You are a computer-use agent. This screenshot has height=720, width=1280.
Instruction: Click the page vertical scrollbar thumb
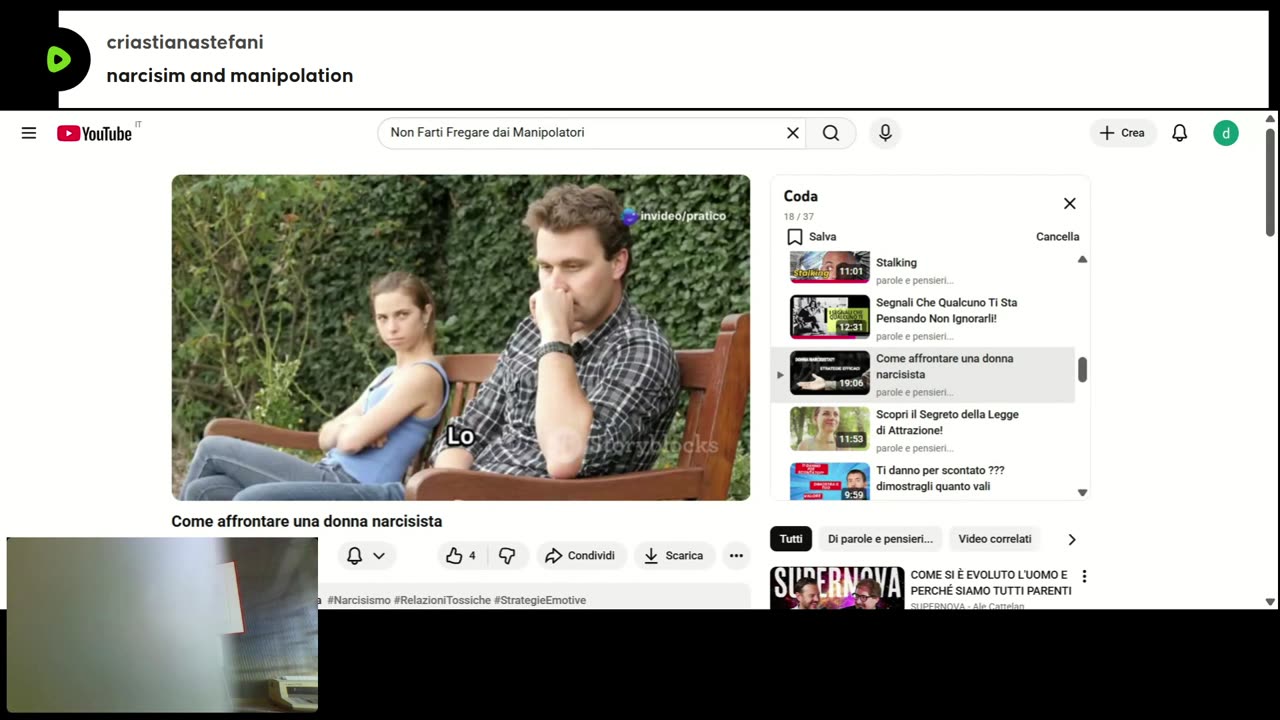click(x=1270, y=182)
